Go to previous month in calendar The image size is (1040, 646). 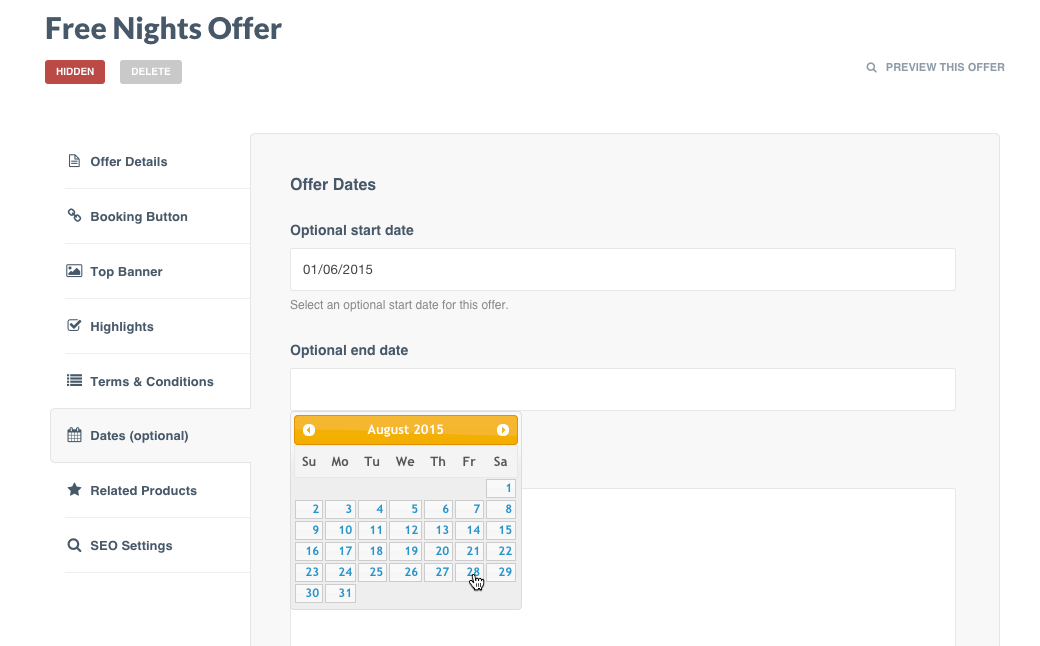click(309, 430)
